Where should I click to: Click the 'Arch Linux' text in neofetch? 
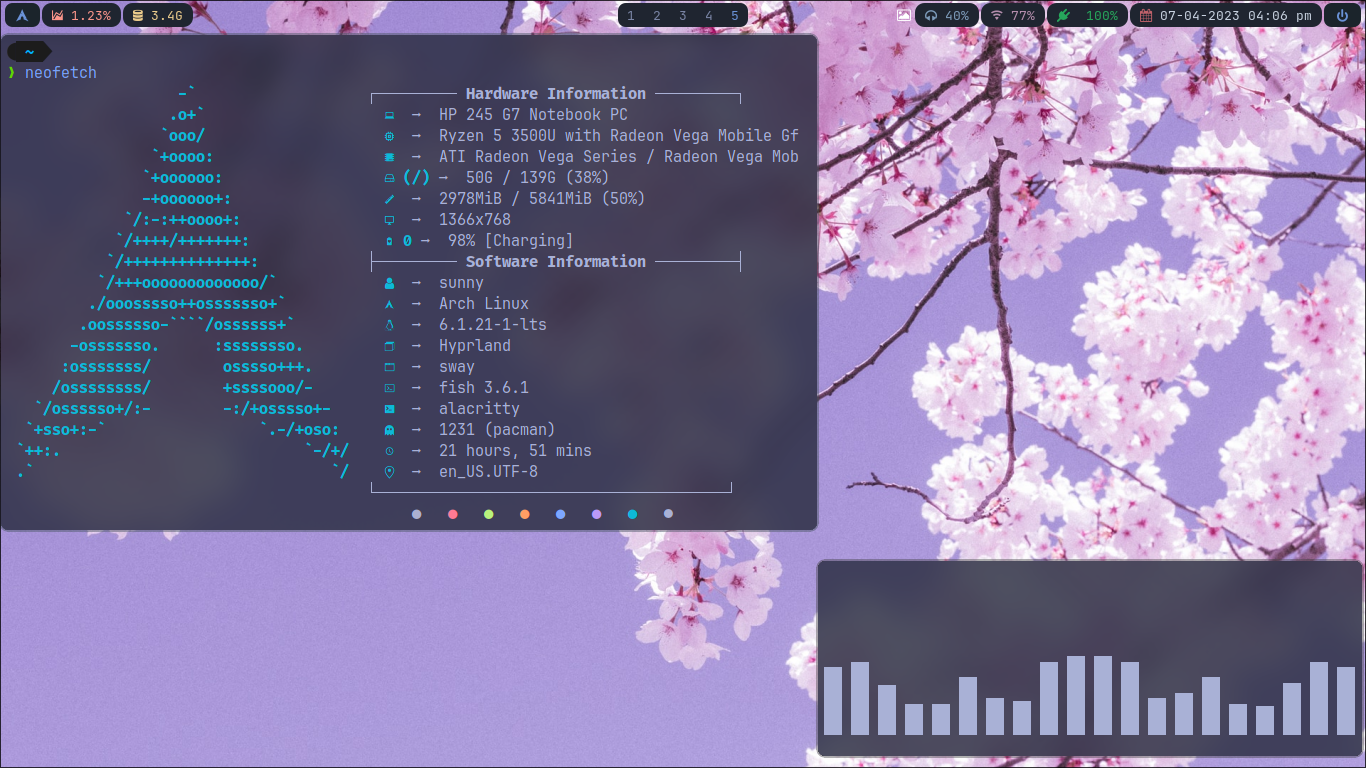coord(484,304)
